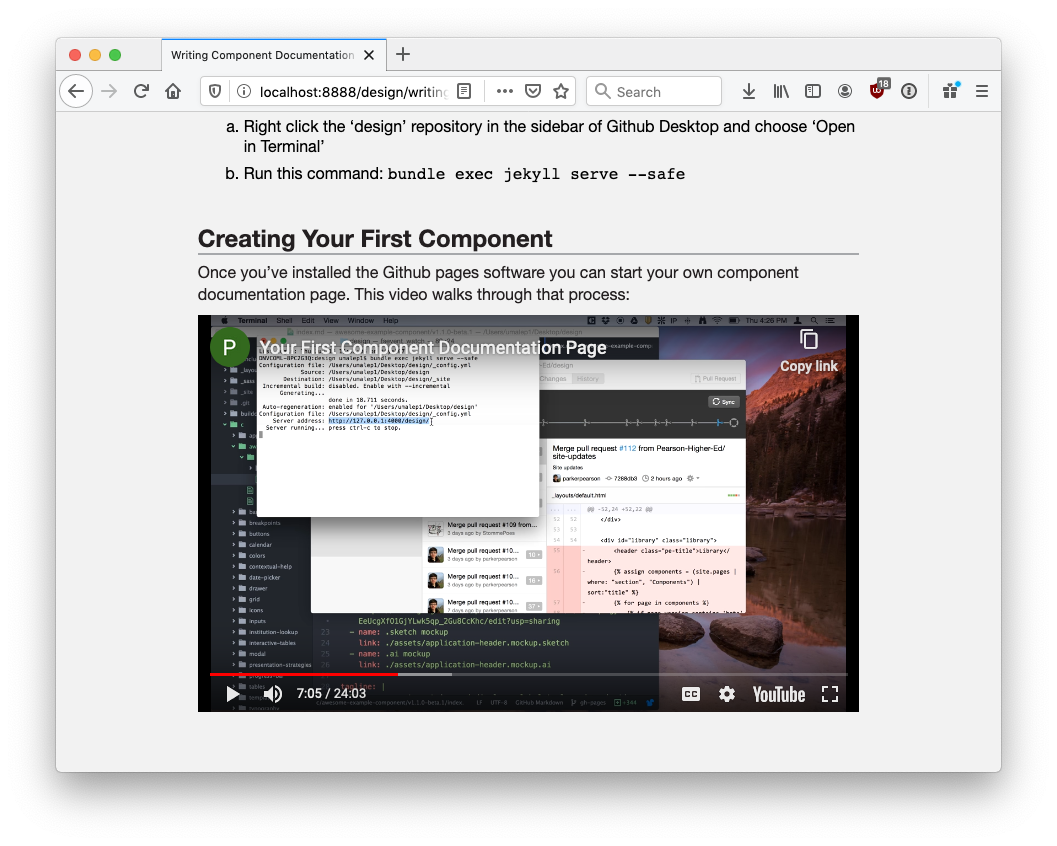Viewport: 1057px width, 846px height.
Task: Play the YouTube video
Action: pos(233,694)
